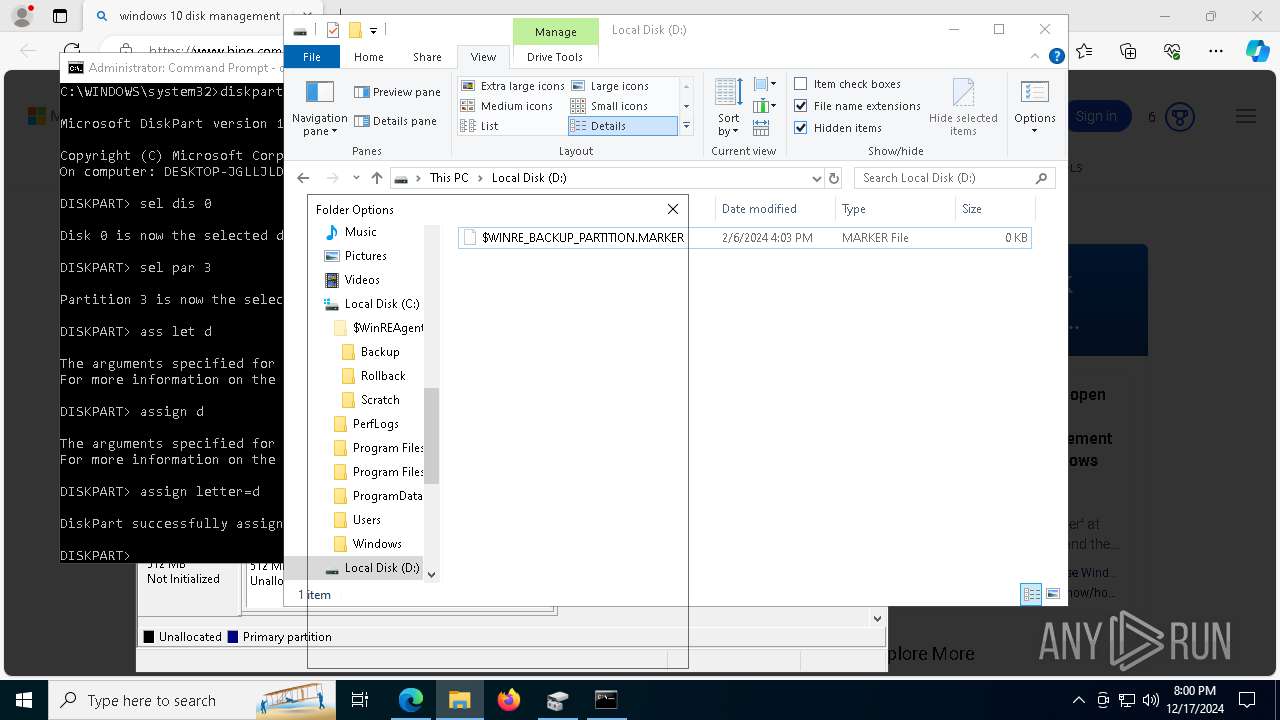This screenshot has width=1280, height=720.
Task: Click the Search Local Disk (D:) field
Action: click(x=954, y=178)
